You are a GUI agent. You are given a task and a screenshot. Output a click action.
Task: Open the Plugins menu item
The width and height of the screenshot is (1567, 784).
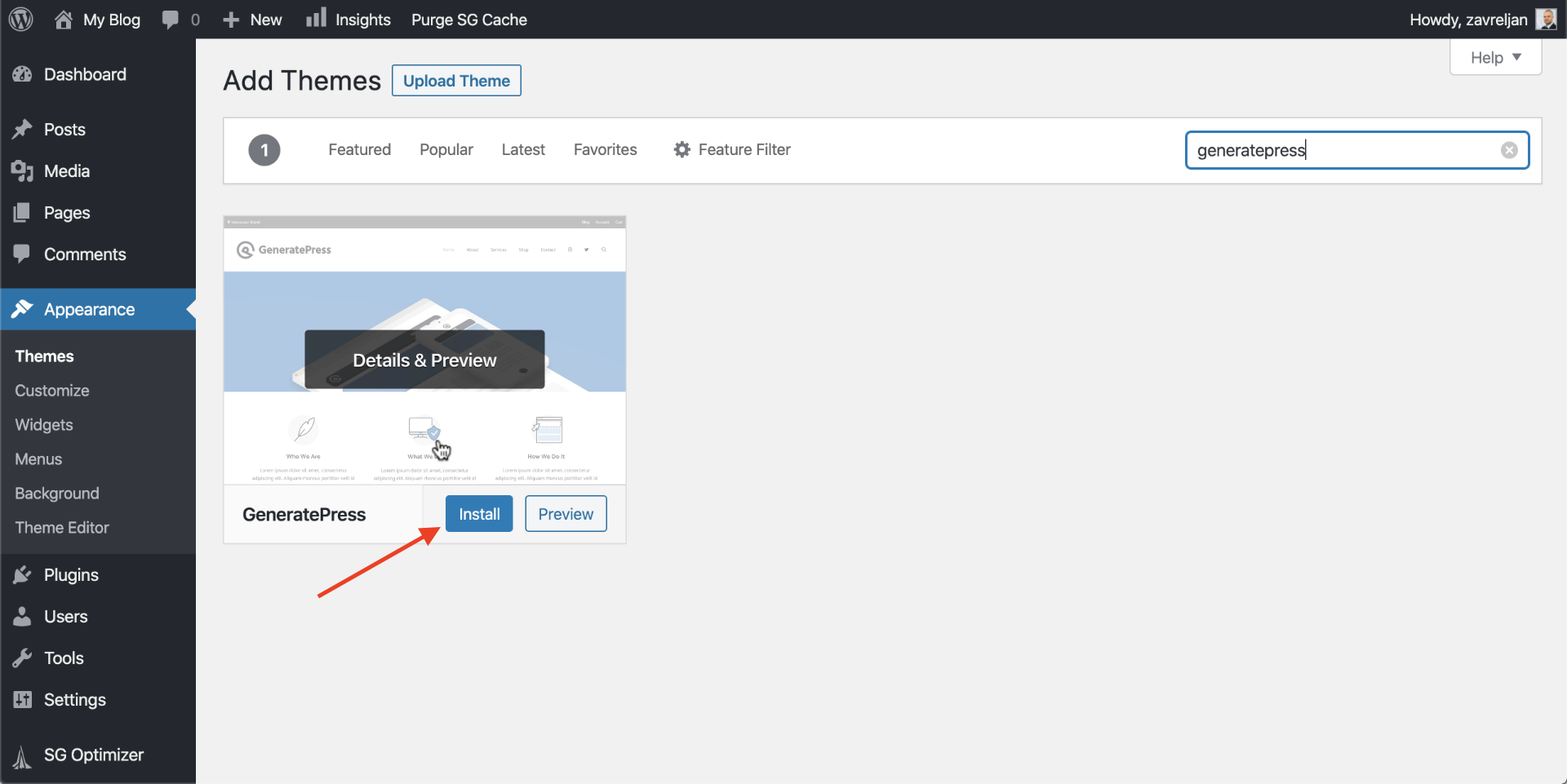point(98,574)
